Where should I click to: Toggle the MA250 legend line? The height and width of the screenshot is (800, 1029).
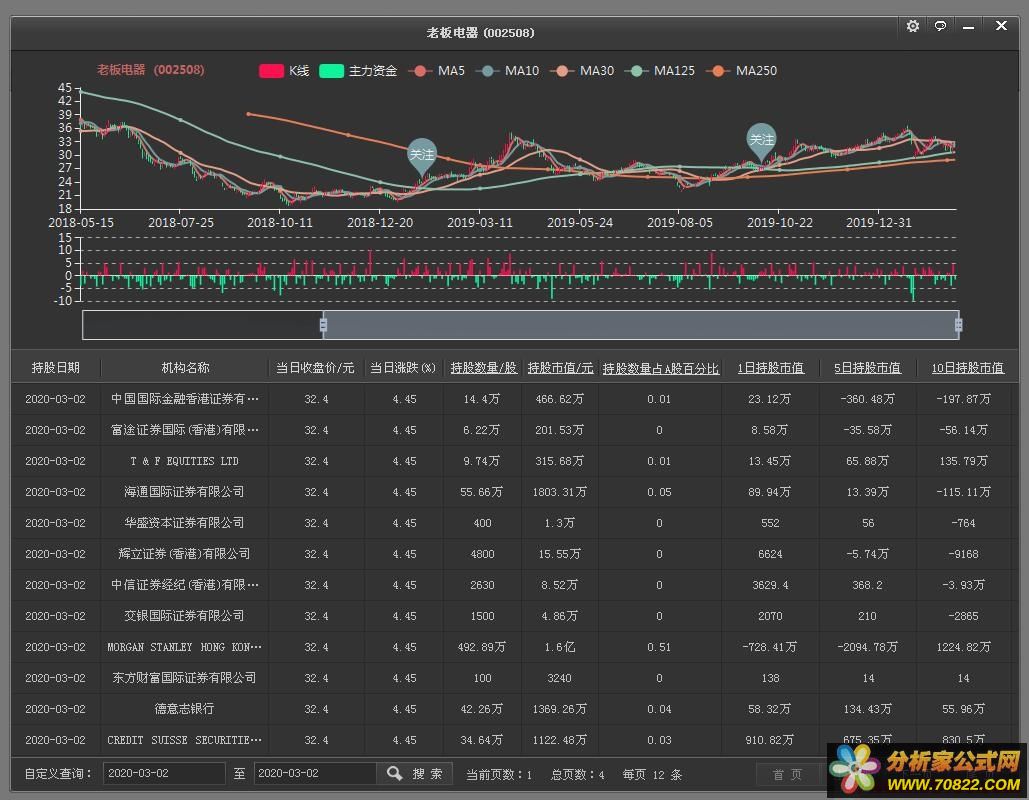742,71
